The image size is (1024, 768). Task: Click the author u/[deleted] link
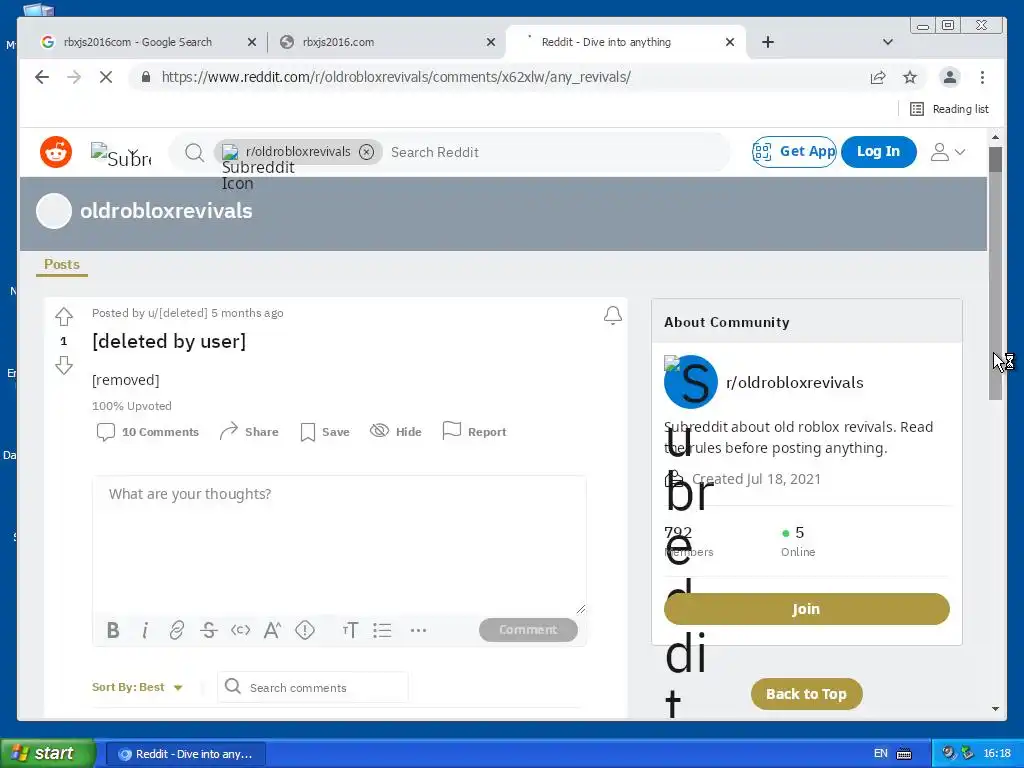click(x=178, y=313)
